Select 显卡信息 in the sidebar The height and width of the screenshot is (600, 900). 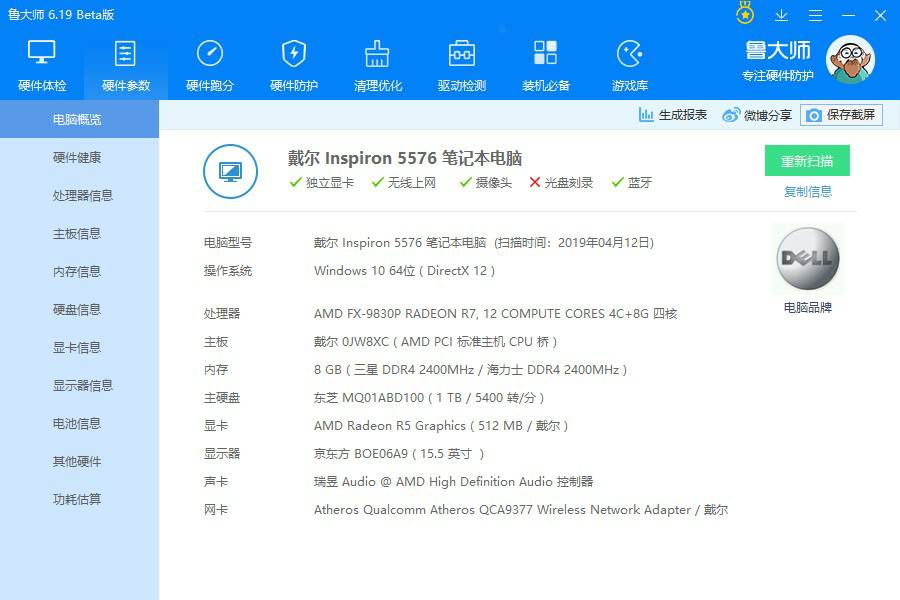pos(79,347)
